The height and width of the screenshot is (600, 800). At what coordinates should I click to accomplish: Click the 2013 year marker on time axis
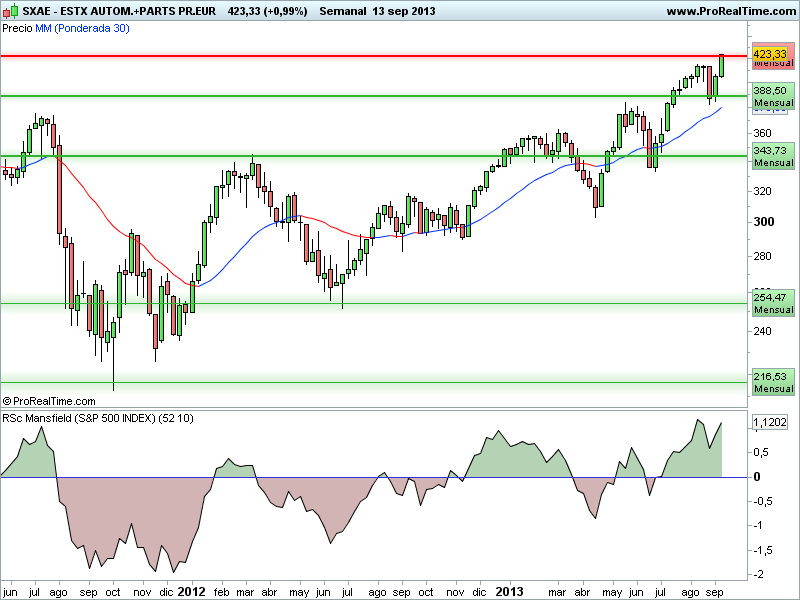pyautogui.click(x=510, y=591)
